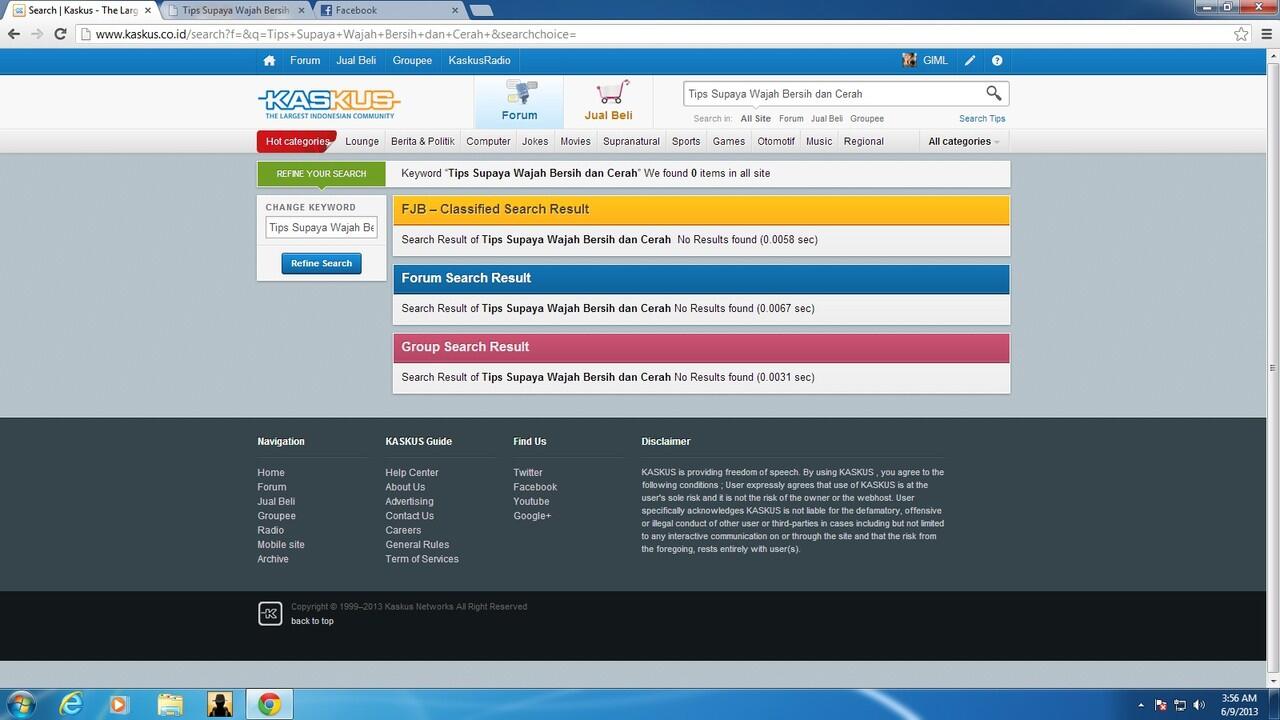
Task: Open File Explorer folder on taskbar
Action: click(x=170, y=704)
